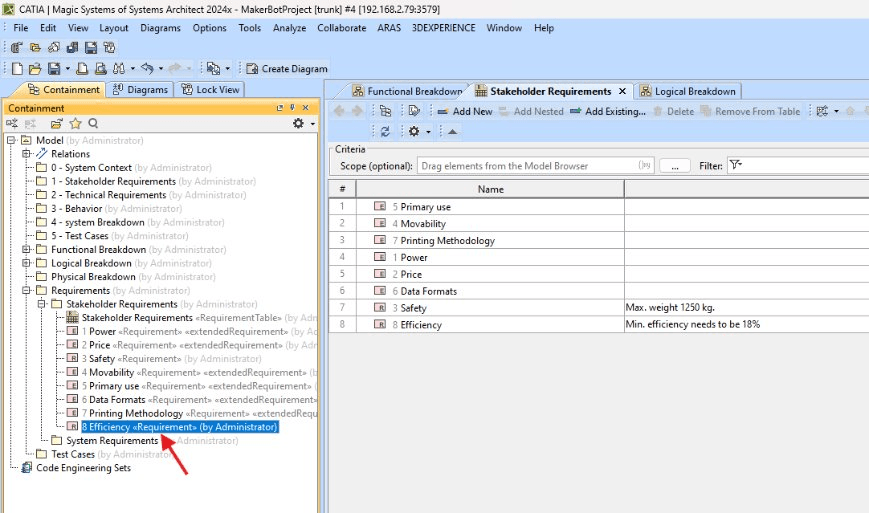Click the export table icon
This screenshot has width=869, height=513.
click(x=414, y=111)
